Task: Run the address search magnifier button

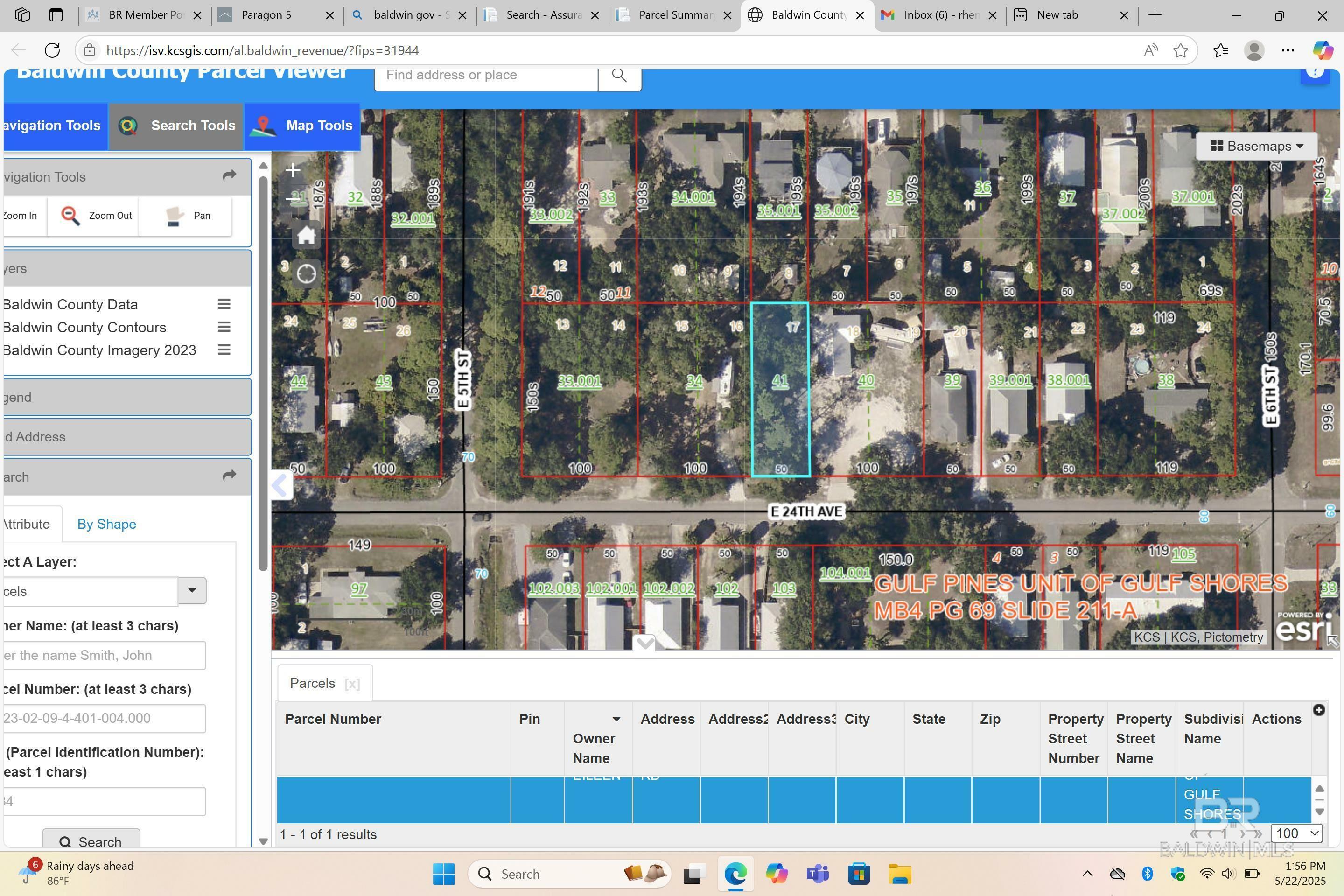Action: [x=619, y=75]
